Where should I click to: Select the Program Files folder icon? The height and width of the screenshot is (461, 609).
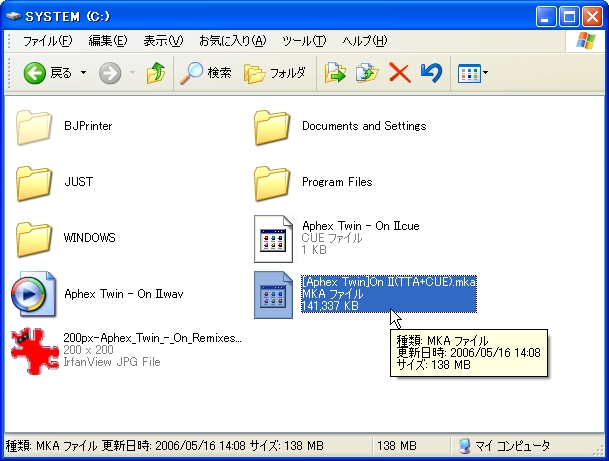click(x=272, y=183)
